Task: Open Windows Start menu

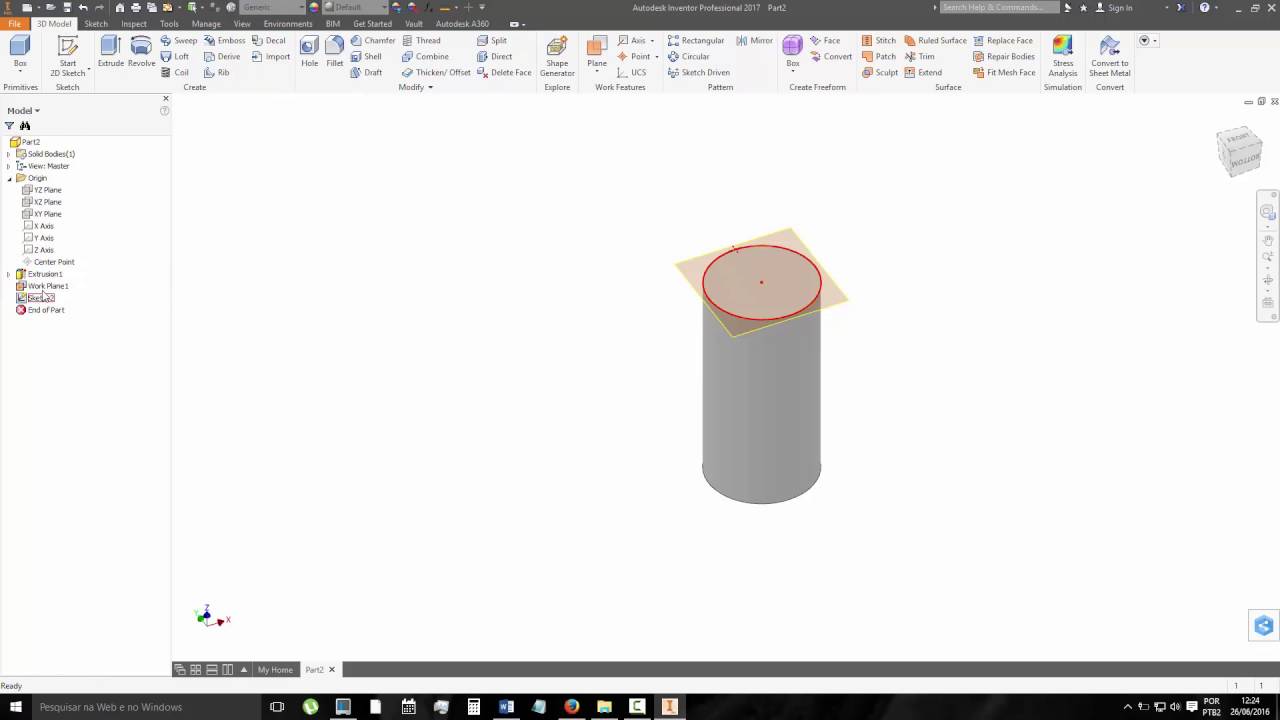Action: point(16,707)
